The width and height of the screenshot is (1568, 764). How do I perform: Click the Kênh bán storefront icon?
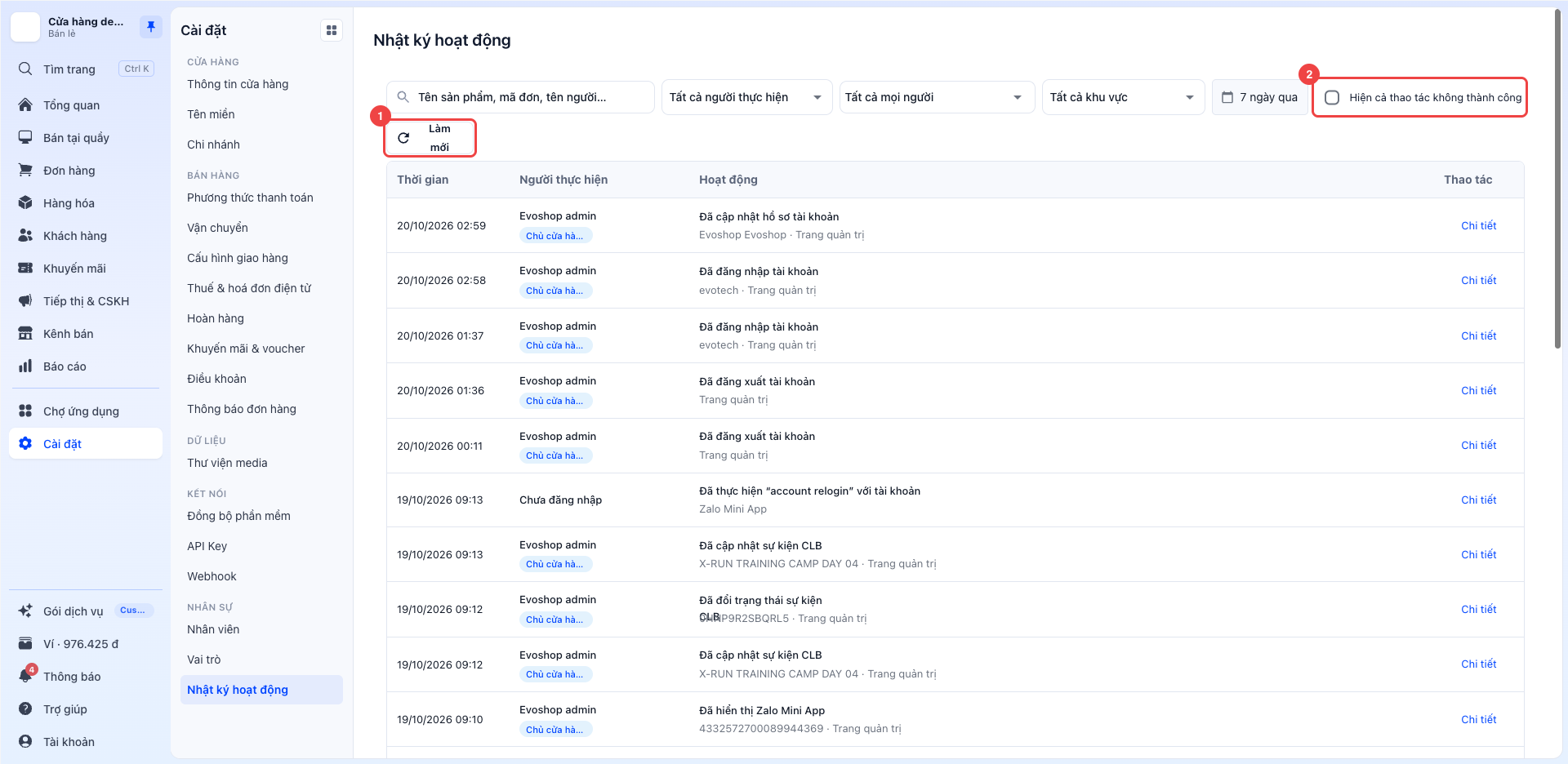pos(26,334)
